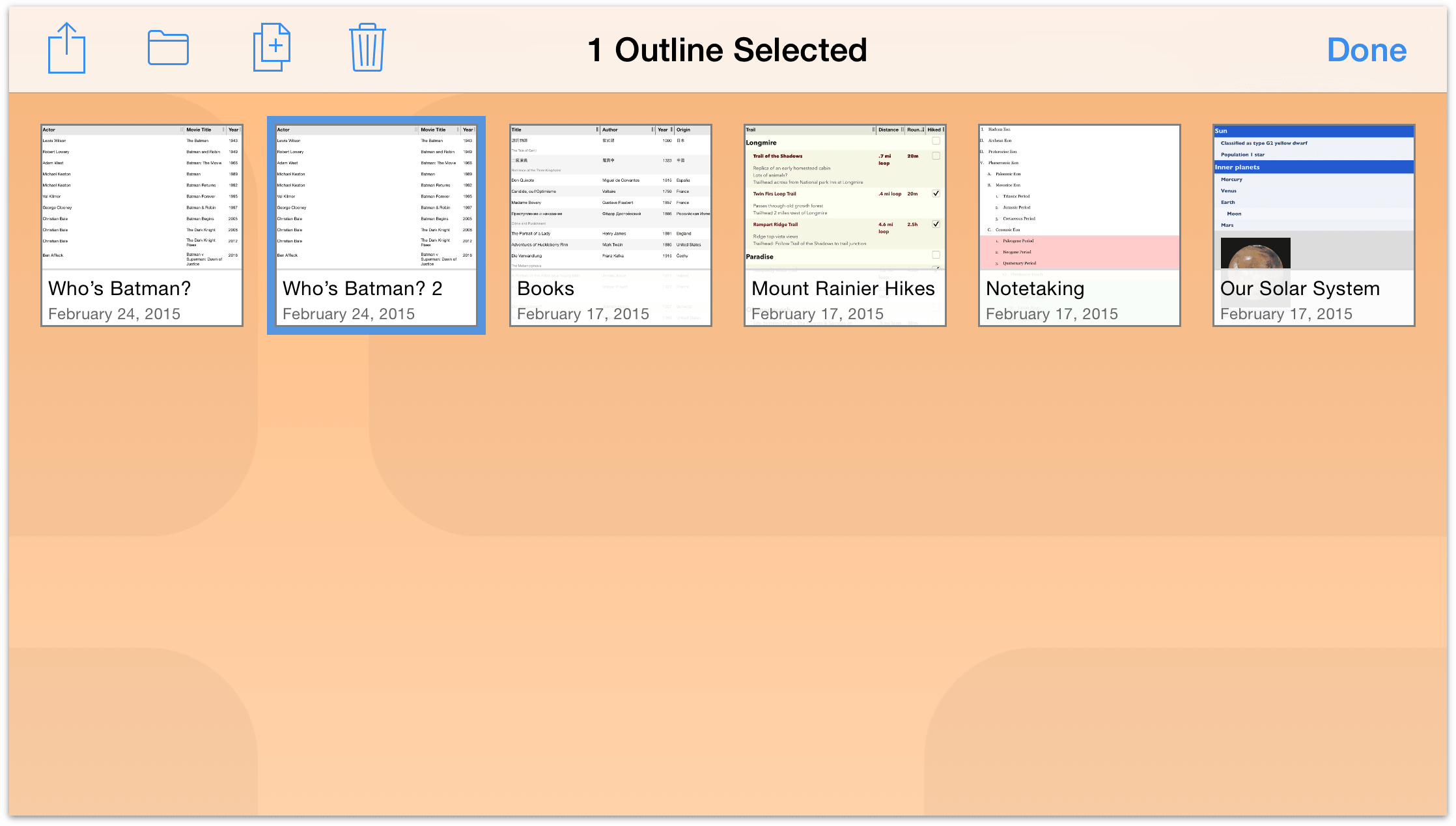Select the Notetaking outline thumbnail

pos(1080,225)
